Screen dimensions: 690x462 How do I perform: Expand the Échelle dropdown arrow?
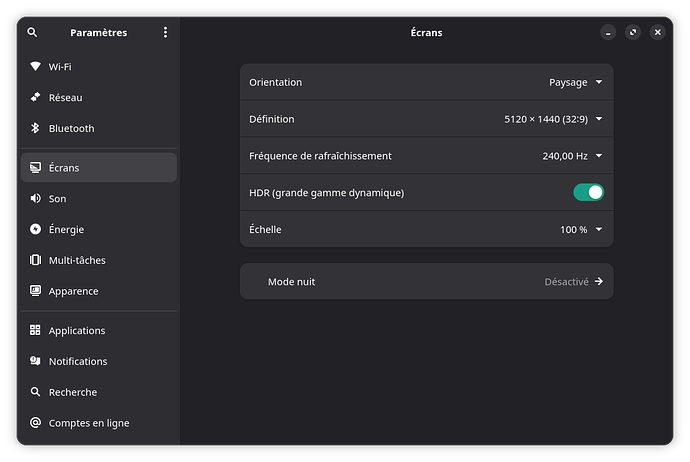[599, 229]
